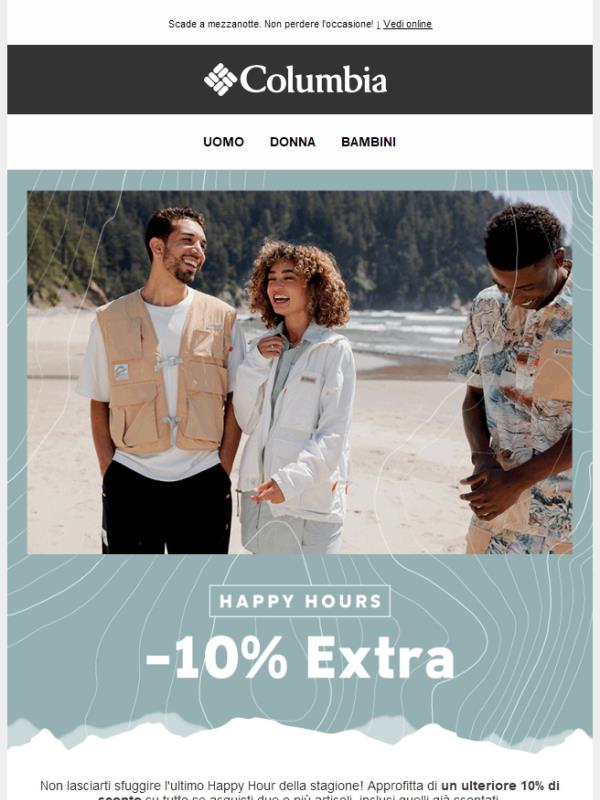The height and width of the screenshot is (800, 600).
Task: Select the DONNA menu item
Action: click(x=292, y=142)
